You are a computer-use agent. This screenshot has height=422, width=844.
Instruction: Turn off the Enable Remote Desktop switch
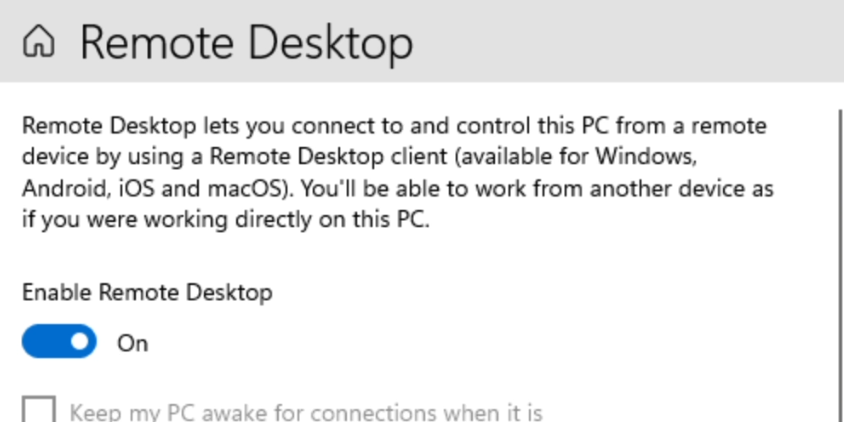click(59, 341)
